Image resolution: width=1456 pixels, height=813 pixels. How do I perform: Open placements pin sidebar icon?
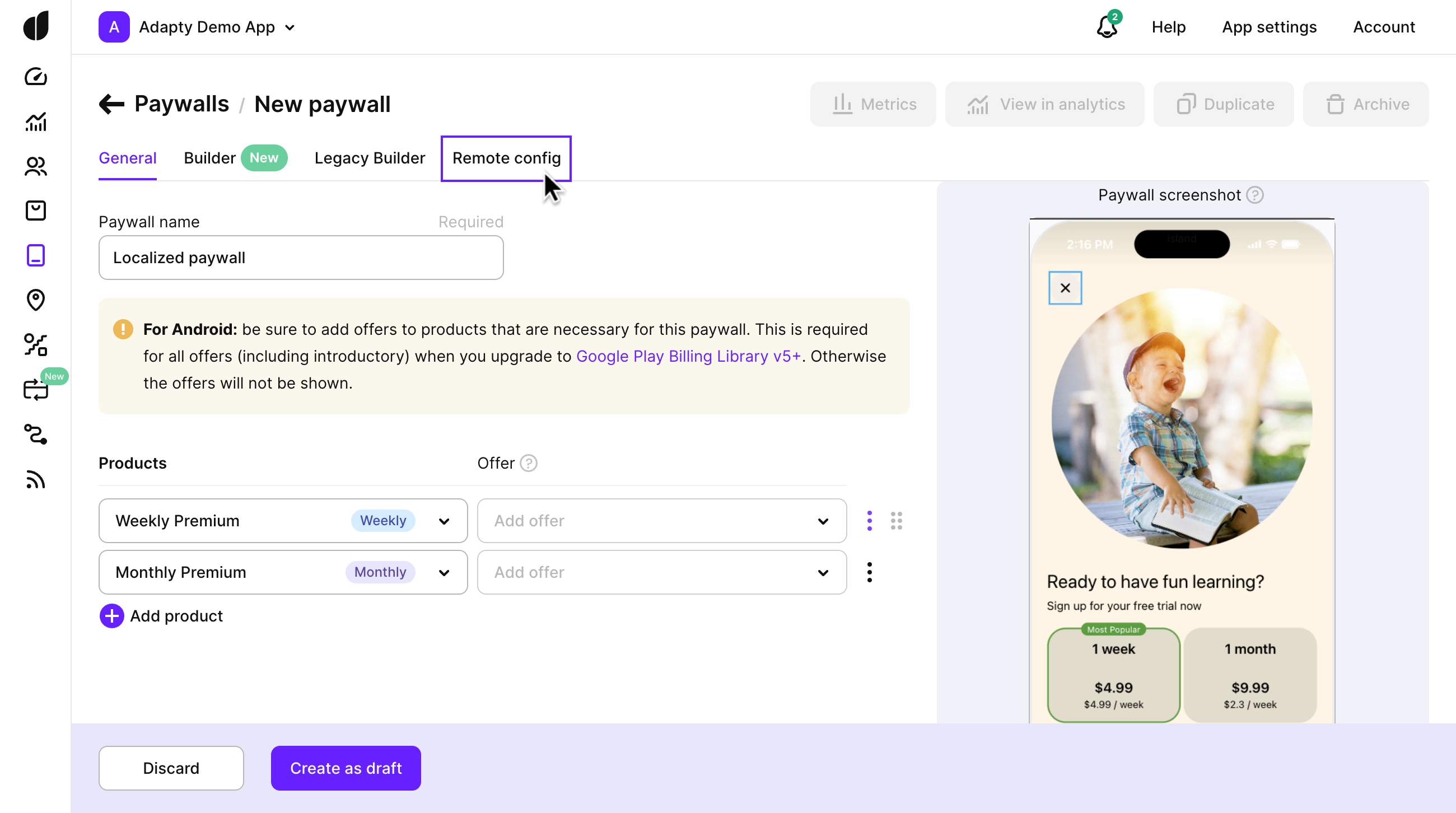[36, 300]
